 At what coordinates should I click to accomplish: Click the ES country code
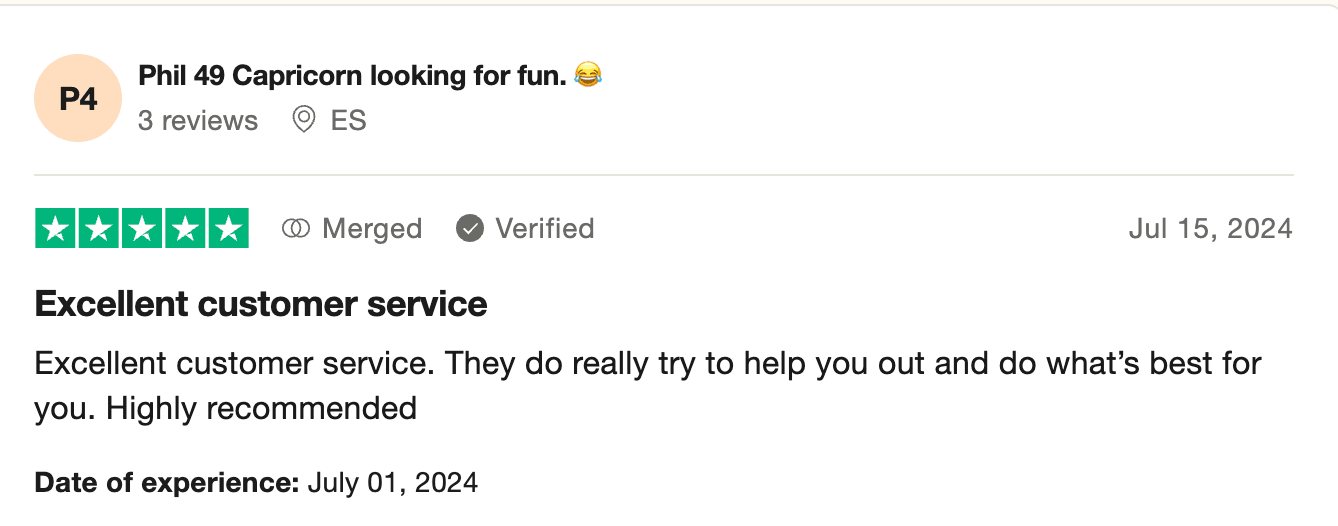(x=349, y=121)
